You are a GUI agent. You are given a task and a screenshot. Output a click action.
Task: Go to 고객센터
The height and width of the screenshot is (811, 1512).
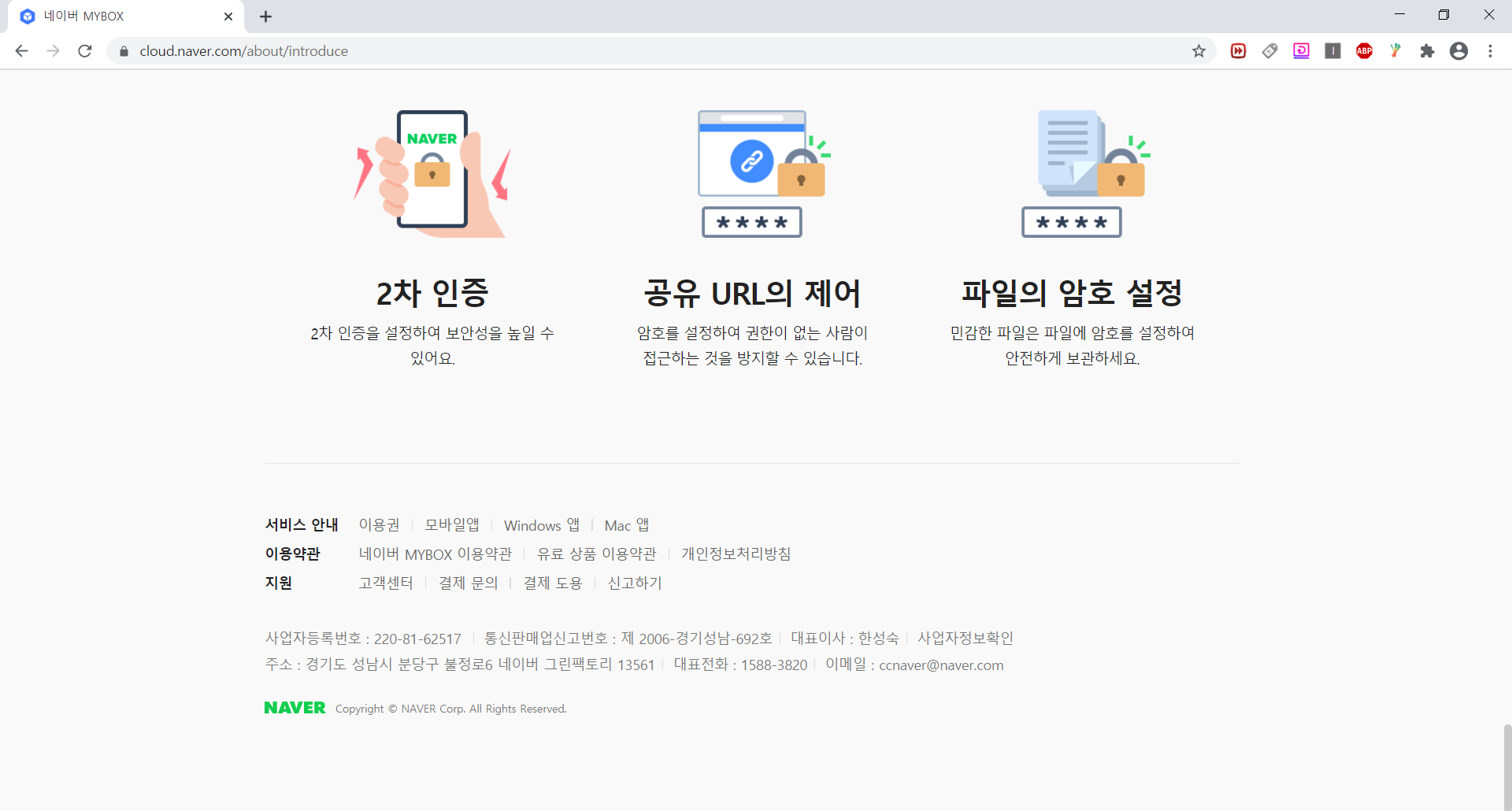point(386,583)
